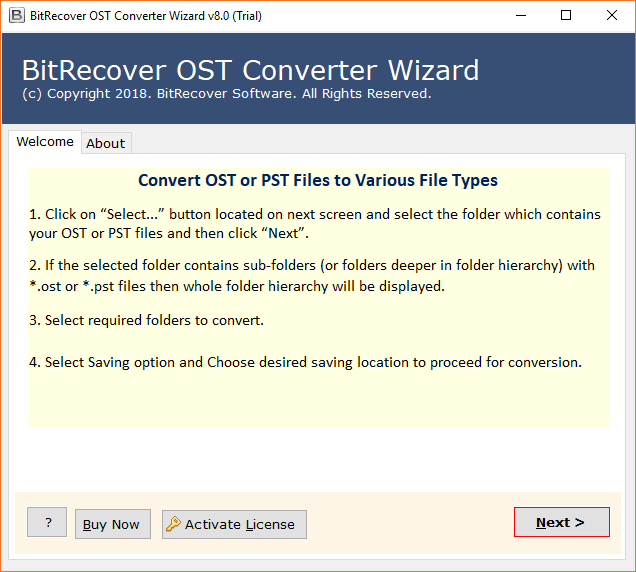Click the window resize grip at bottom-right corner
The height and width of the screenshot is (572, 636).
629,565
